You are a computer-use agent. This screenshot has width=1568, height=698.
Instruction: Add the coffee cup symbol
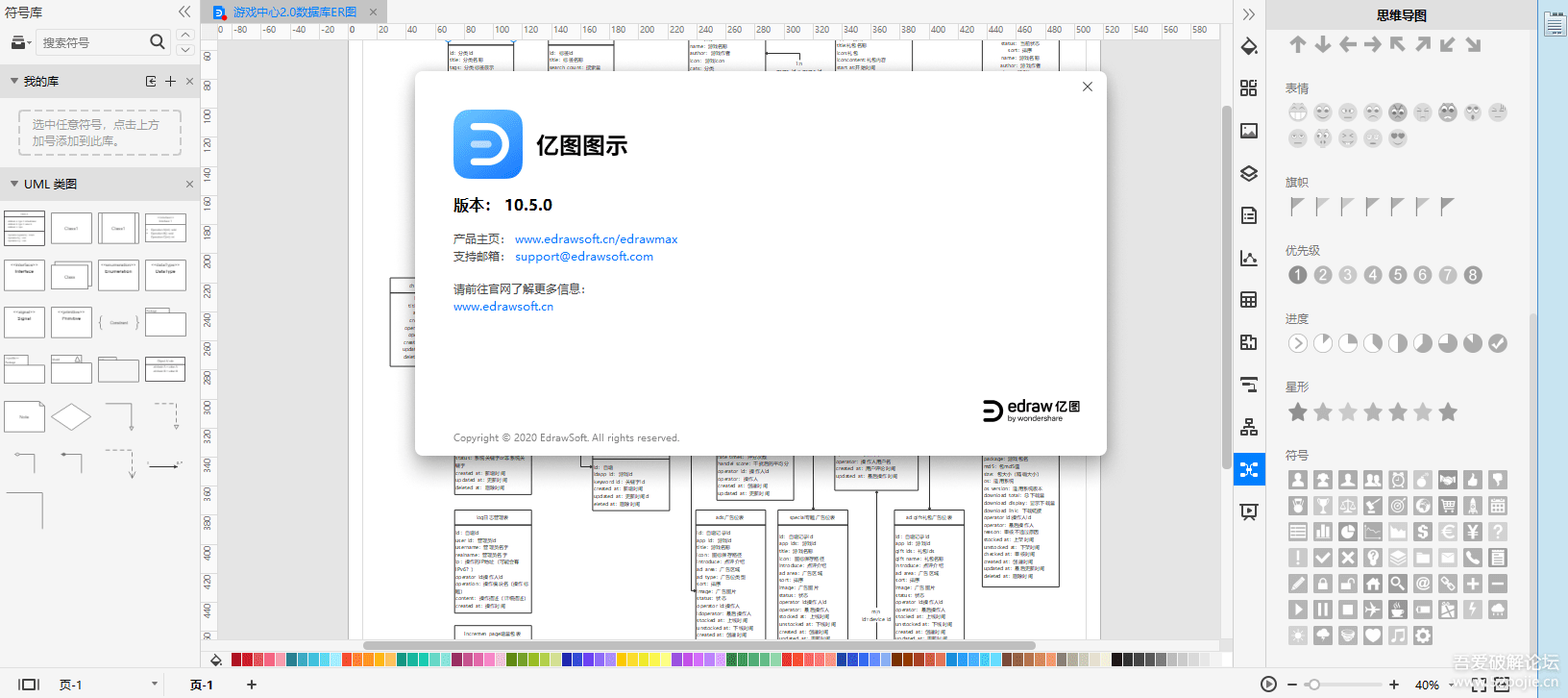pyautogui.click(x=1398, y=610)
